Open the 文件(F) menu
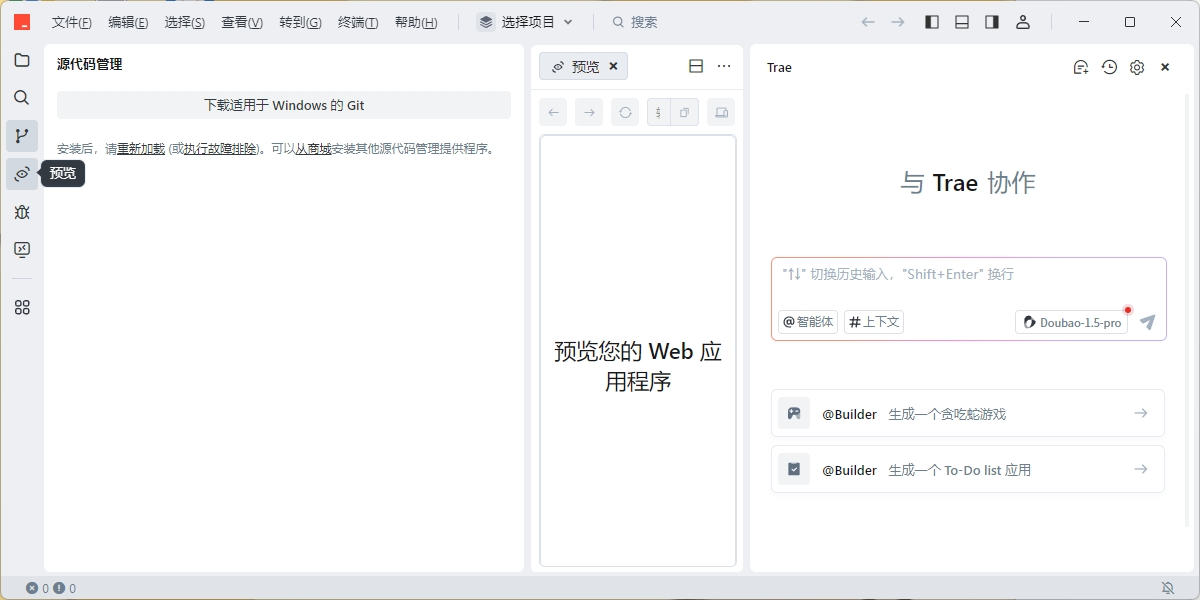 pos(72,22)
